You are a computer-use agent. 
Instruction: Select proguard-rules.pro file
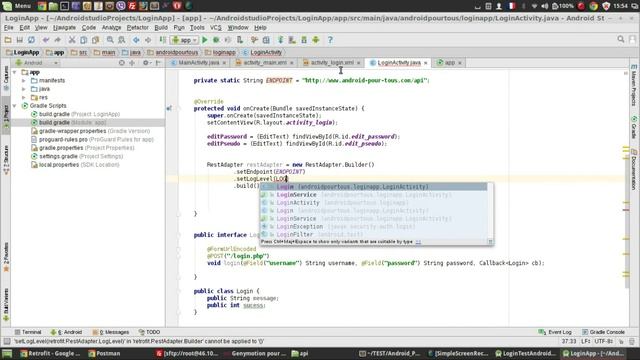pos(92,140)
